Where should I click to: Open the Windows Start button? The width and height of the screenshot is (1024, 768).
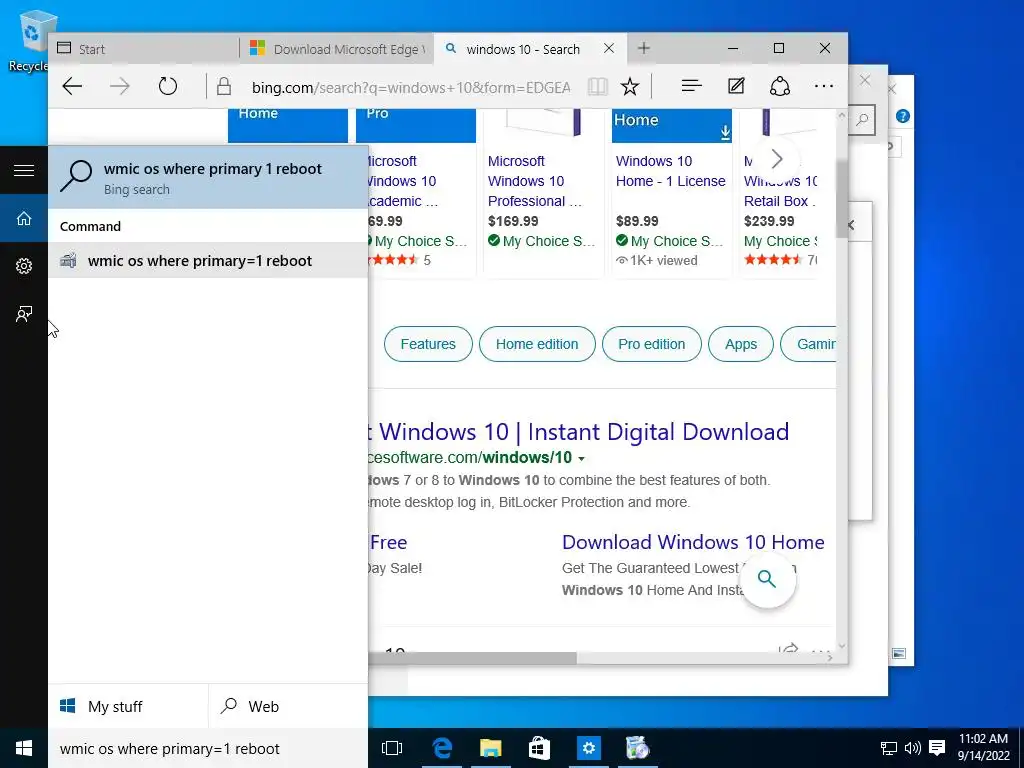point(24,748)
